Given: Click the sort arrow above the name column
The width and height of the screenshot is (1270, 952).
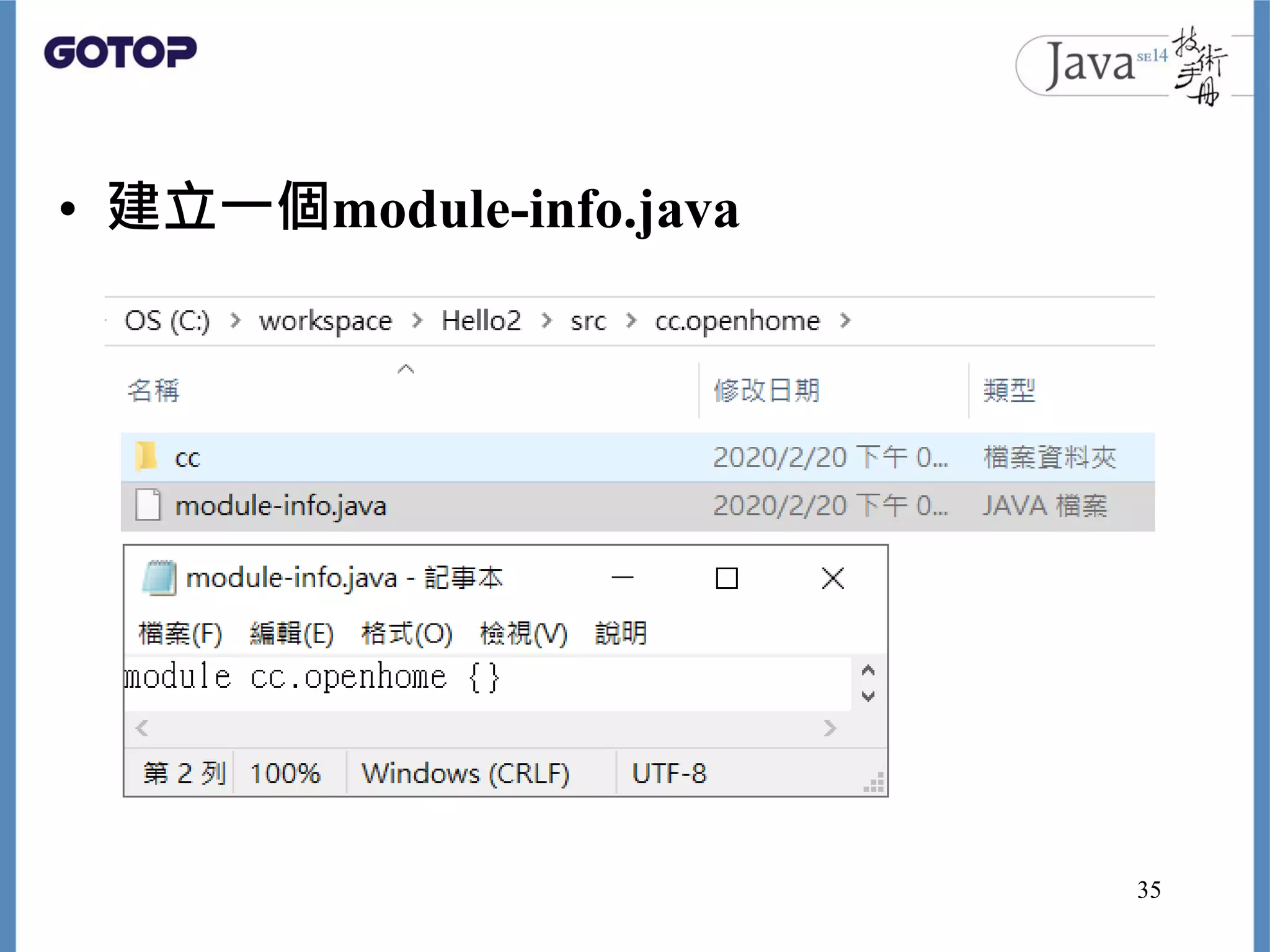Looking at the screenshot, I should click(x=406, y=369).
